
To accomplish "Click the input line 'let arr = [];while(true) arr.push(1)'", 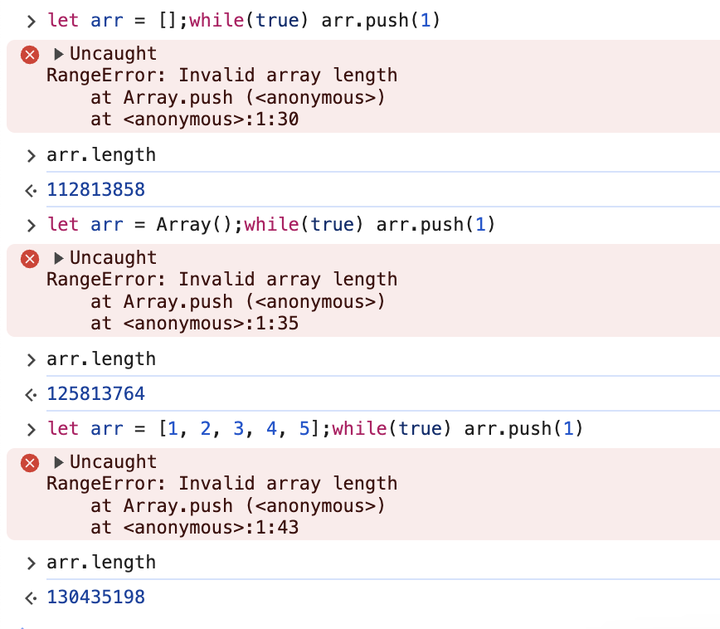I will click(x=244, y=21).
